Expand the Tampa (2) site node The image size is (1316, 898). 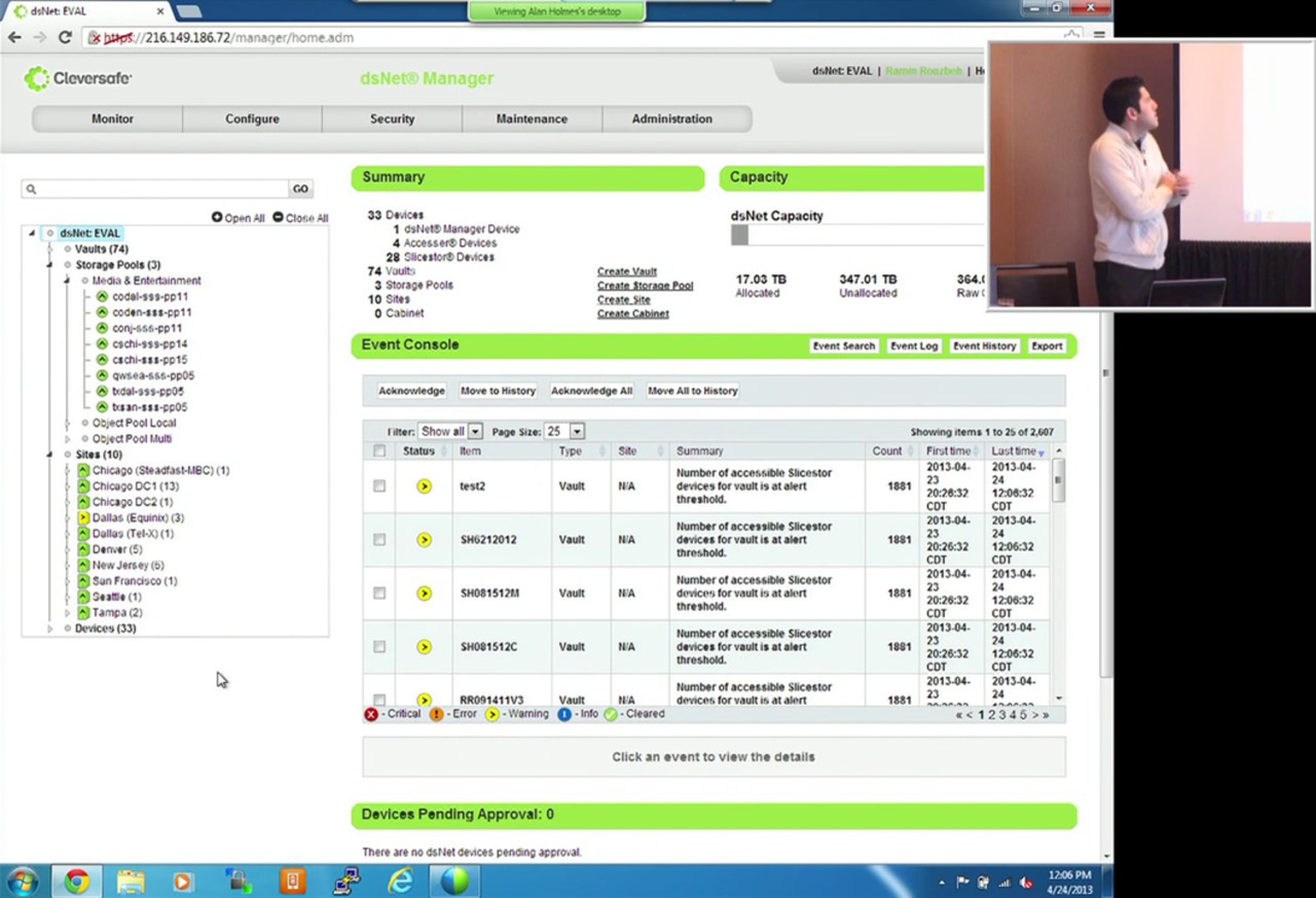pyautogui.click(x=67, y=612)
